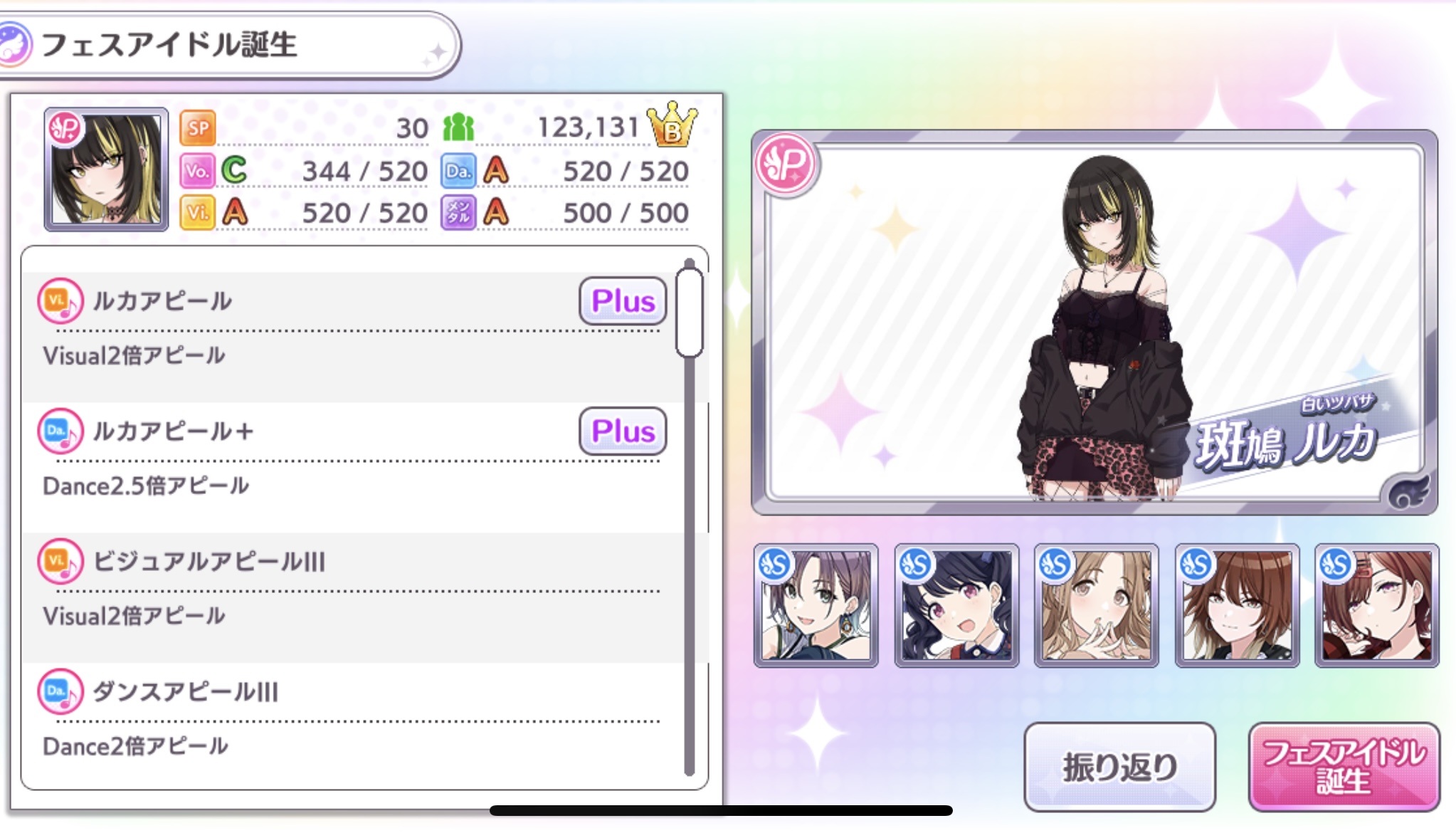Select the produce idol portrait thumbnail
This screenshot has width=1456, height=833.
click(x=106, y=169)
